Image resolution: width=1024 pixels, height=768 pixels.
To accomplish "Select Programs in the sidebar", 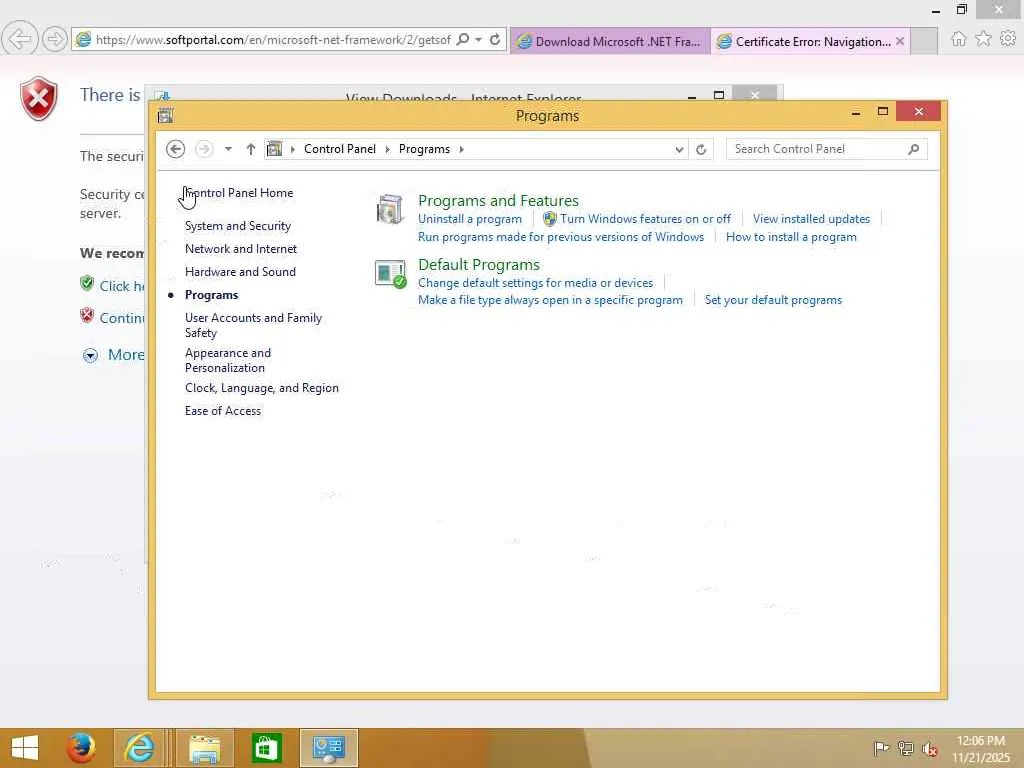I will pos(211,295).
